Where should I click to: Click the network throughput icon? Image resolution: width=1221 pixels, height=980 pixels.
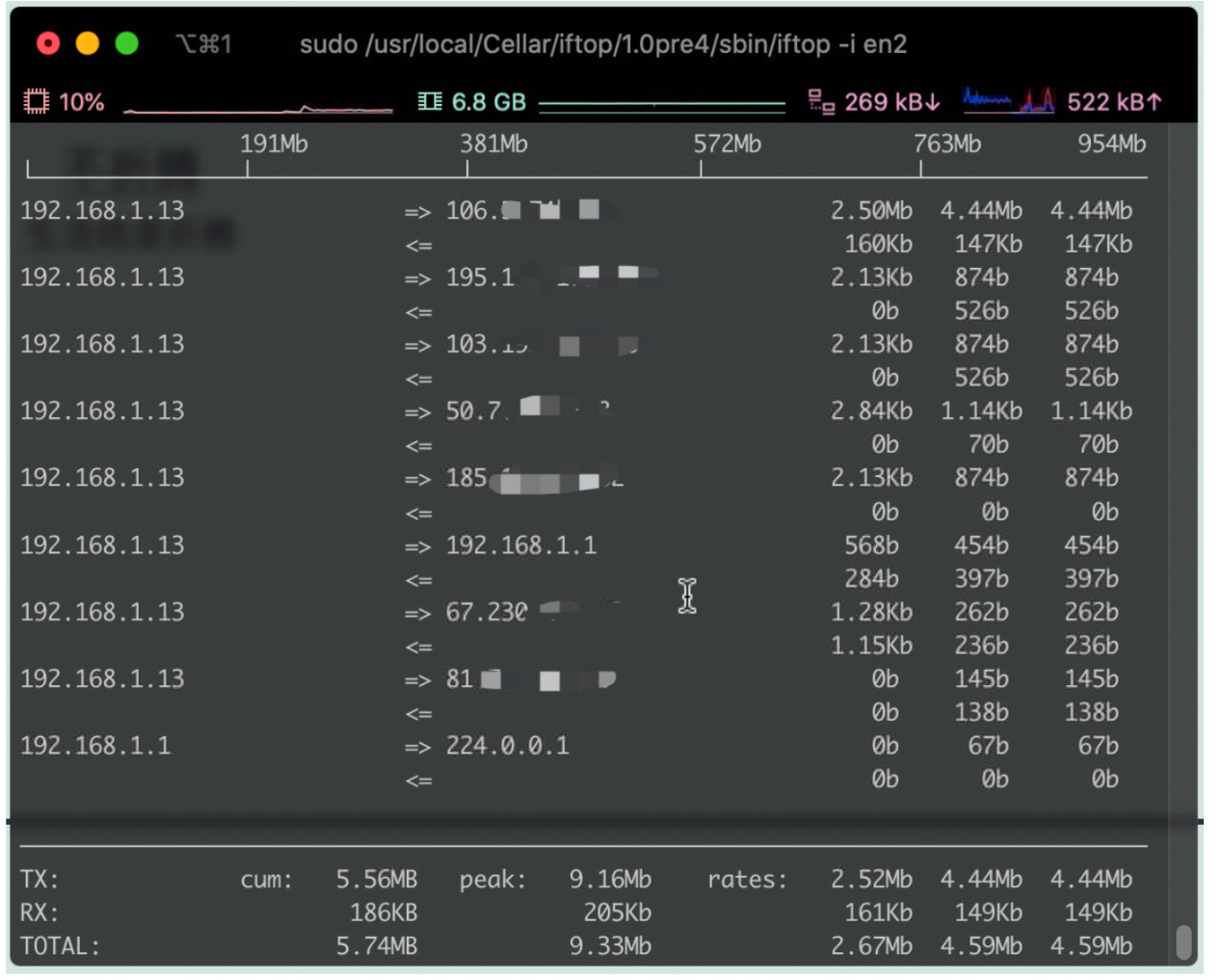(x=821, y=101)
